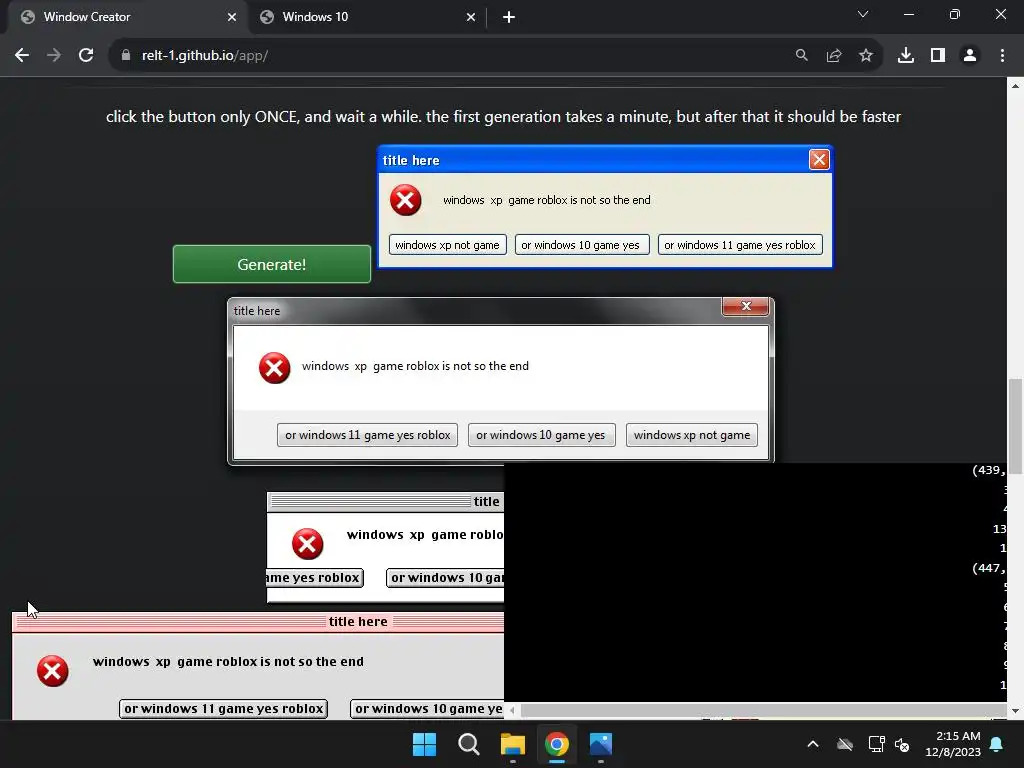Click muted volume tray icon

pos(903,744)
